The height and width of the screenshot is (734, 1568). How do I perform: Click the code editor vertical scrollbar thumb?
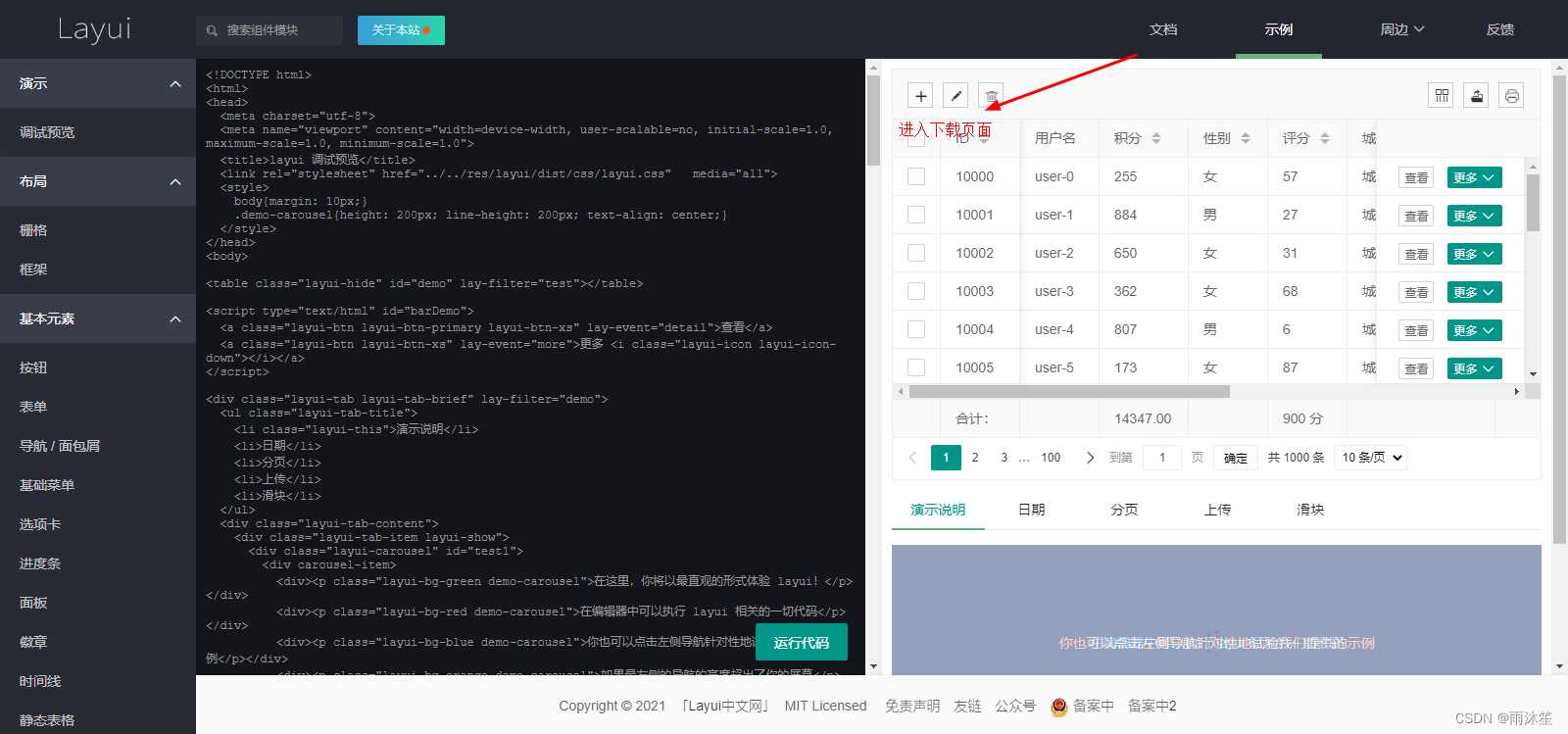click(873, 121)
